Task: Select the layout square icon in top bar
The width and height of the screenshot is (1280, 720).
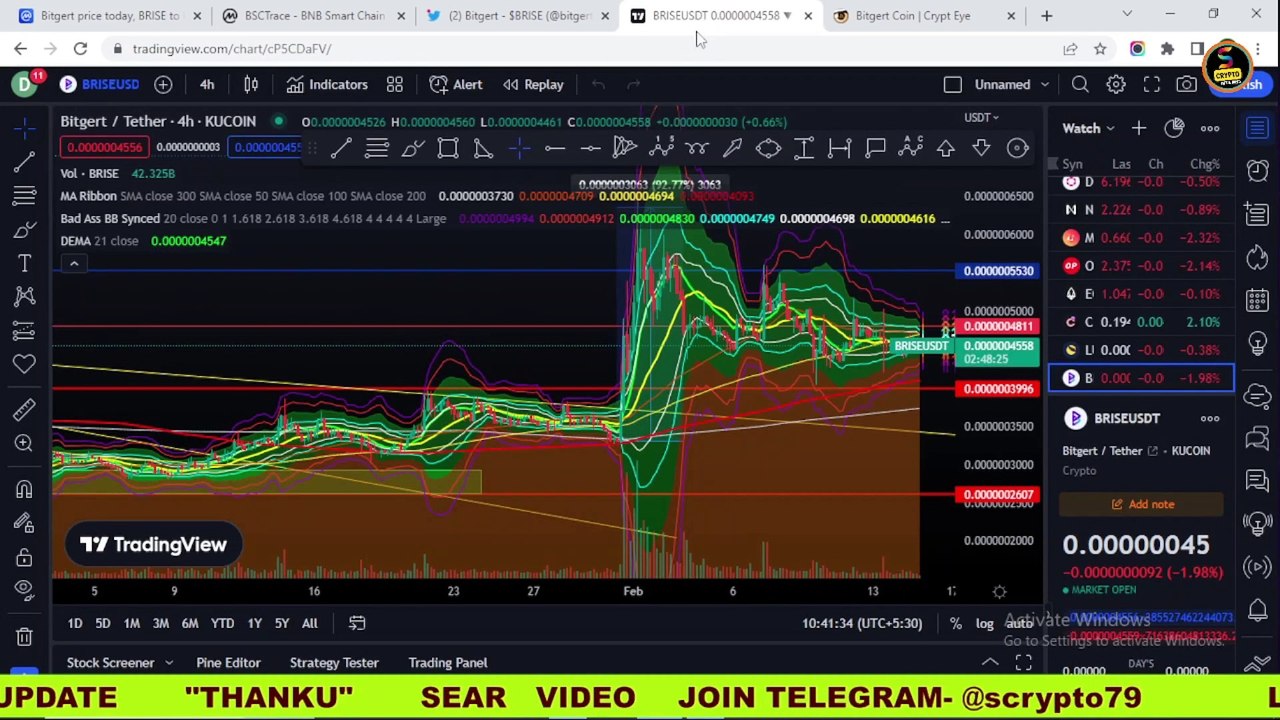Action: pos(953,85)
